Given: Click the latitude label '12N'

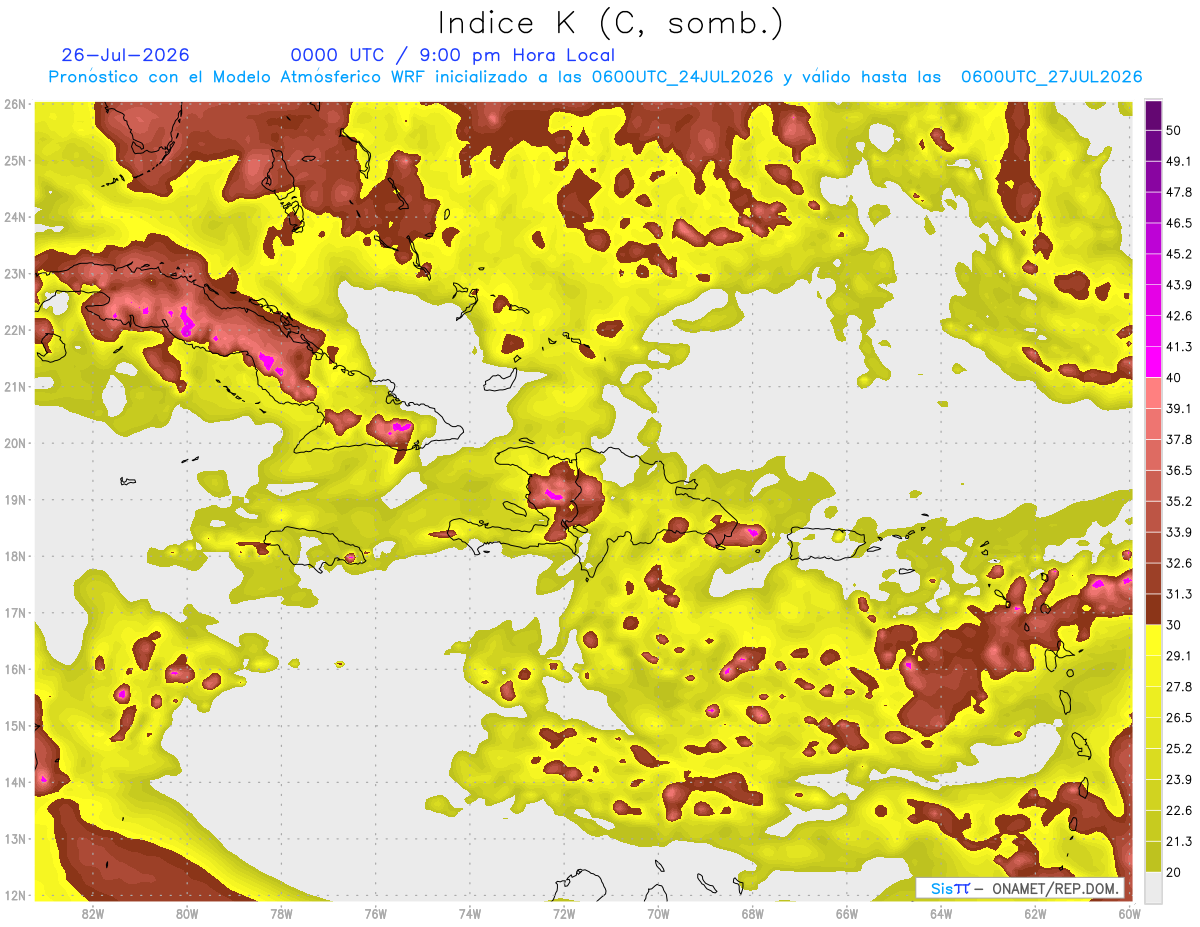Looking at the screenshot, I should coord(15,895).
